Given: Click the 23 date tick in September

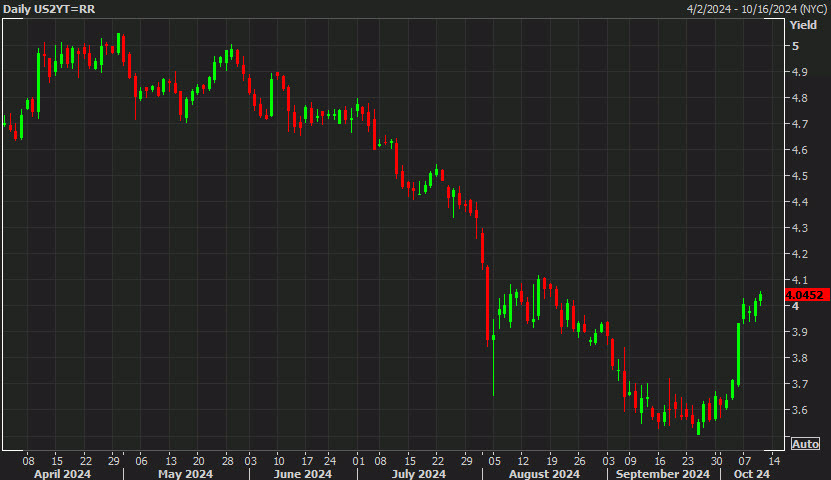Looking at the screenshot, I should coord(687,460).
